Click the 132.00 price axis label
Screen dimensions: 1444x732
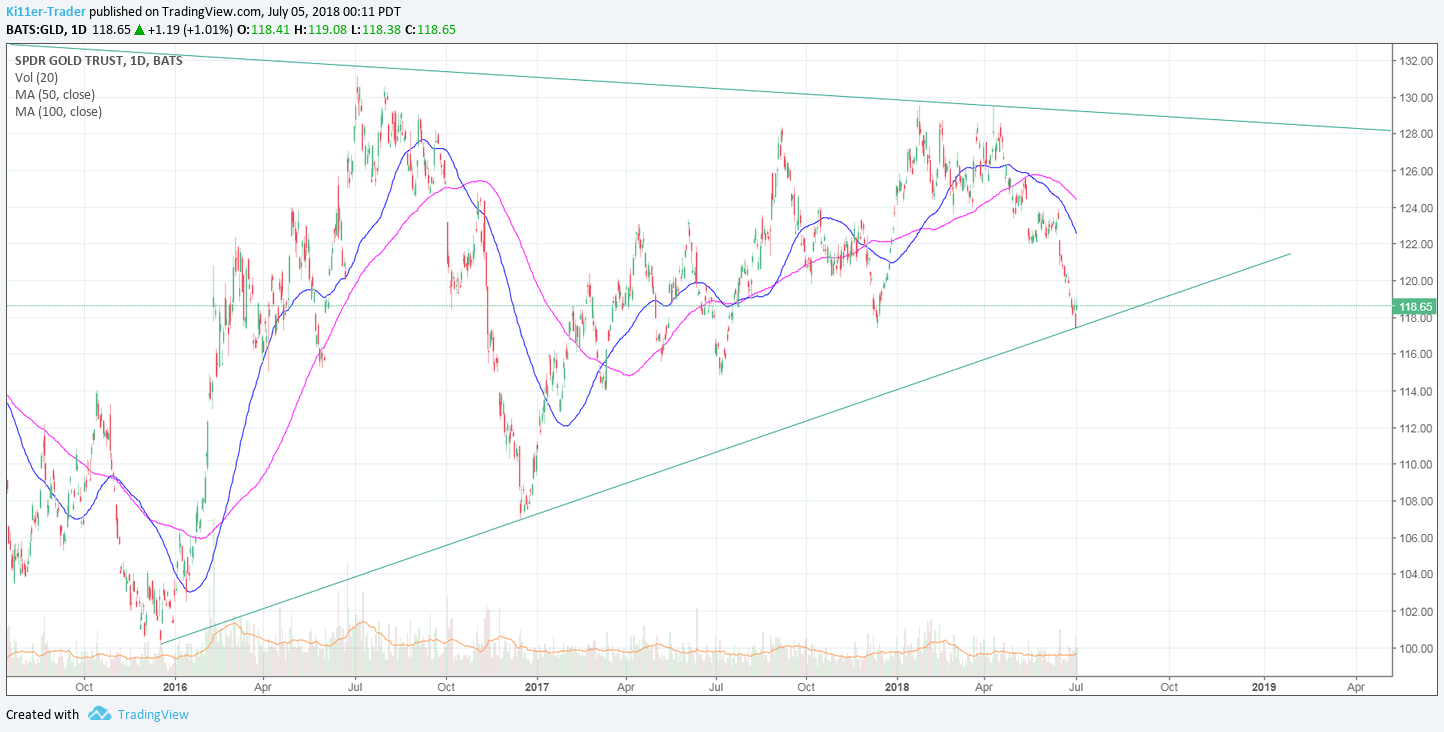[1416, 61]
